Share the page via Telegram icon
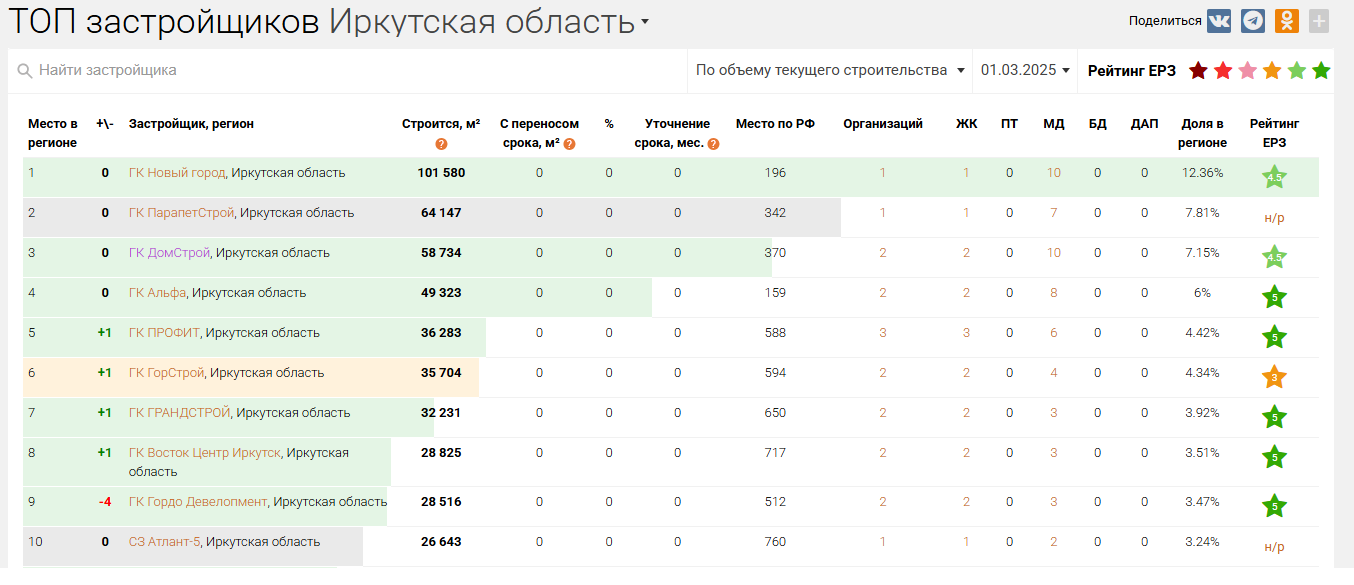1354x585 pixels. tap(1253, 21)
